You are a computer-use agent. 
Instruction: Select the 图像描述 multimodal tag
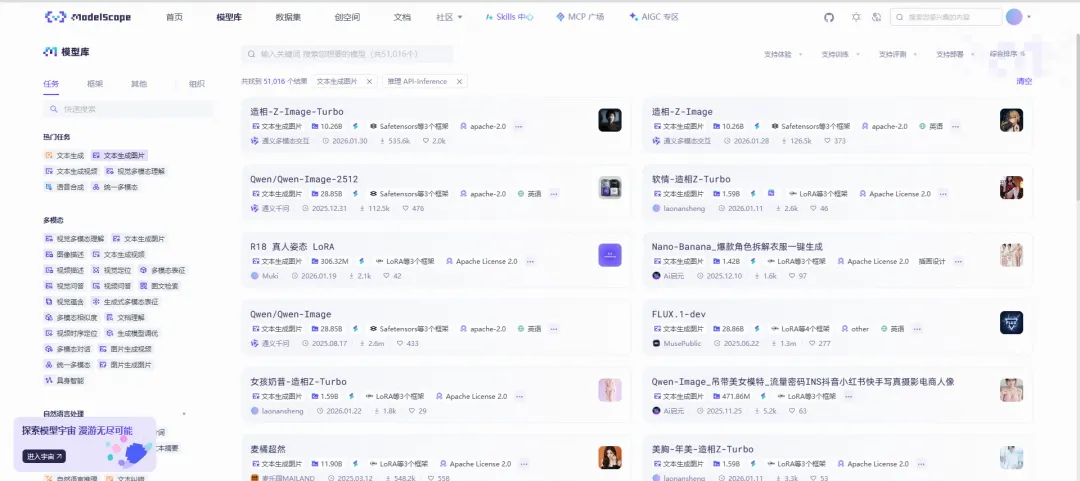coord(64,254)
